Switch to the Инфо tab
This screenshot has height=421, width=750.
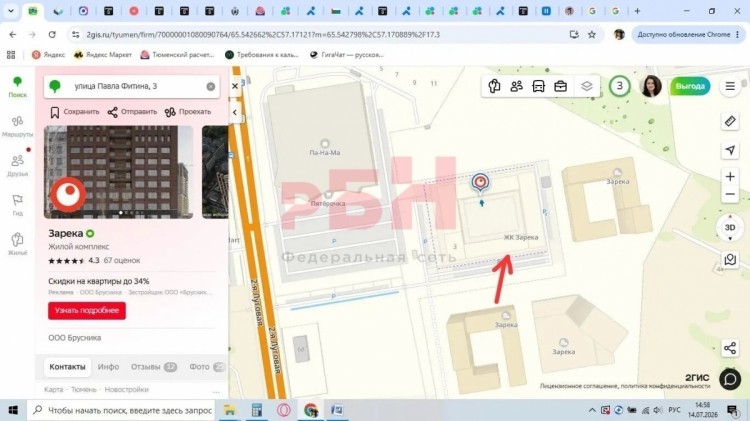pos(108,367)
